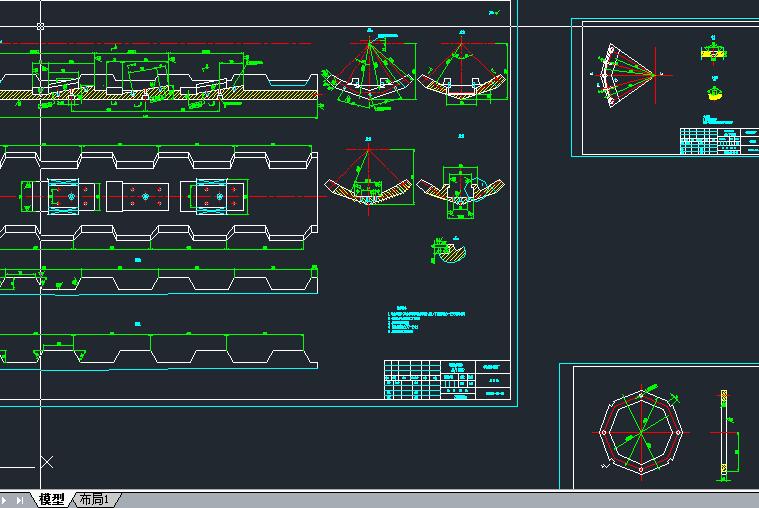
Task: Click the main sheet's title block table
Action: point(447,380)
